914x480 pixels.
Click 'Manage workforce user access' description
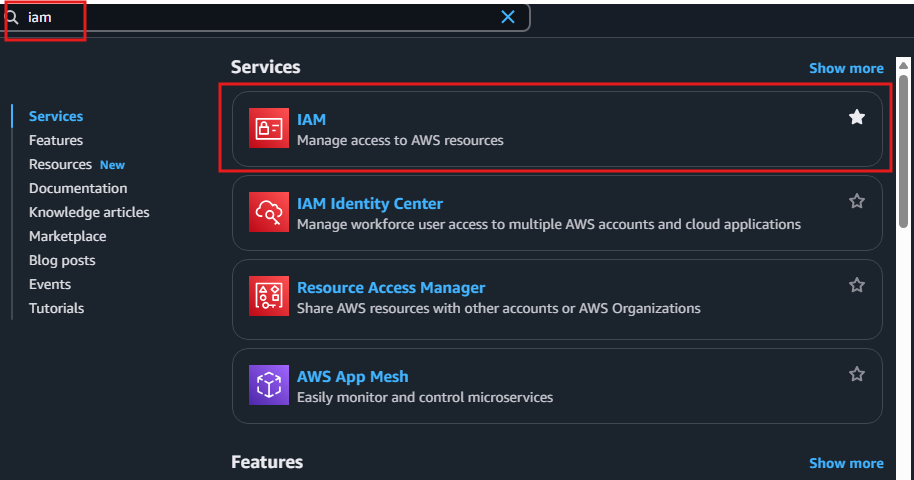click(x=549, y=224)
